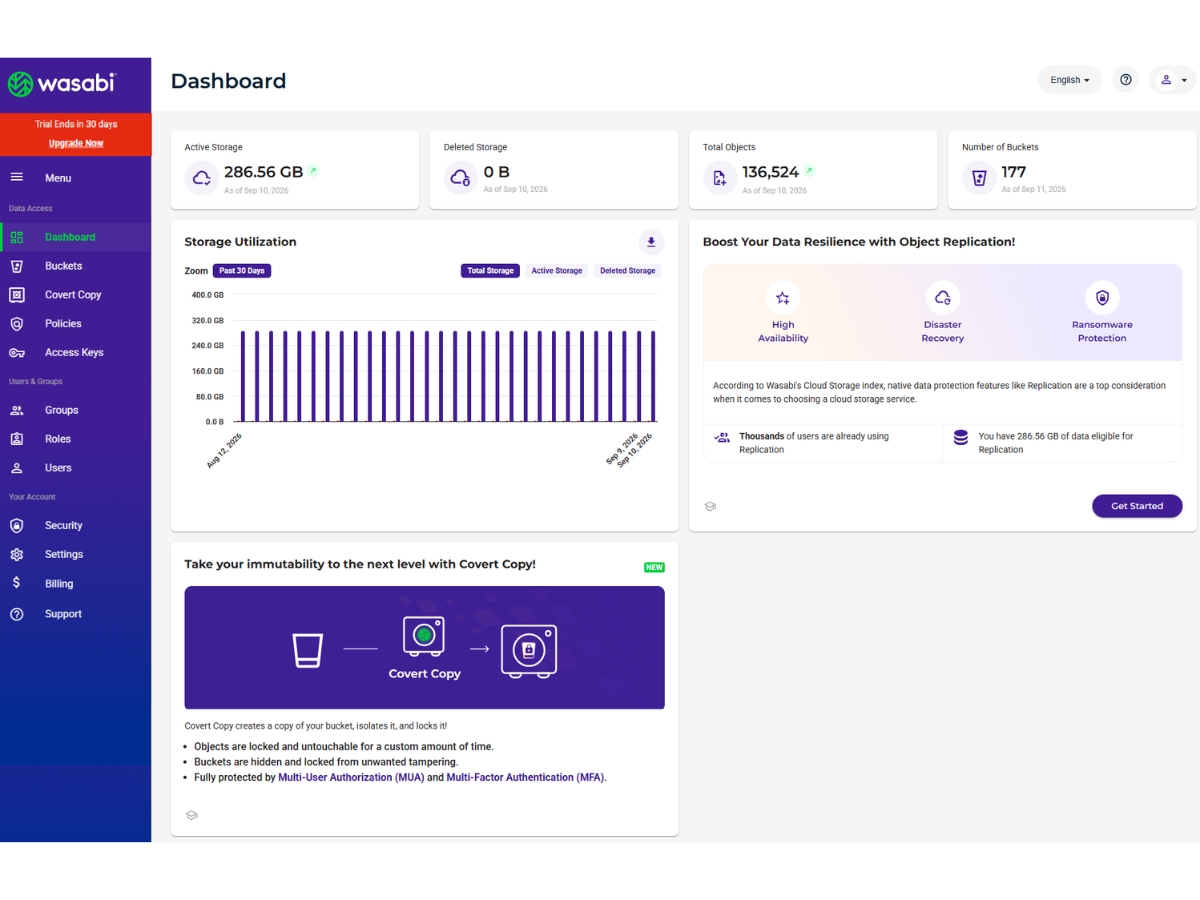Image resolution: width=1200 pixels, height=900 pixels.
Task: Click the Upgrade Now link
Action: 76,143
